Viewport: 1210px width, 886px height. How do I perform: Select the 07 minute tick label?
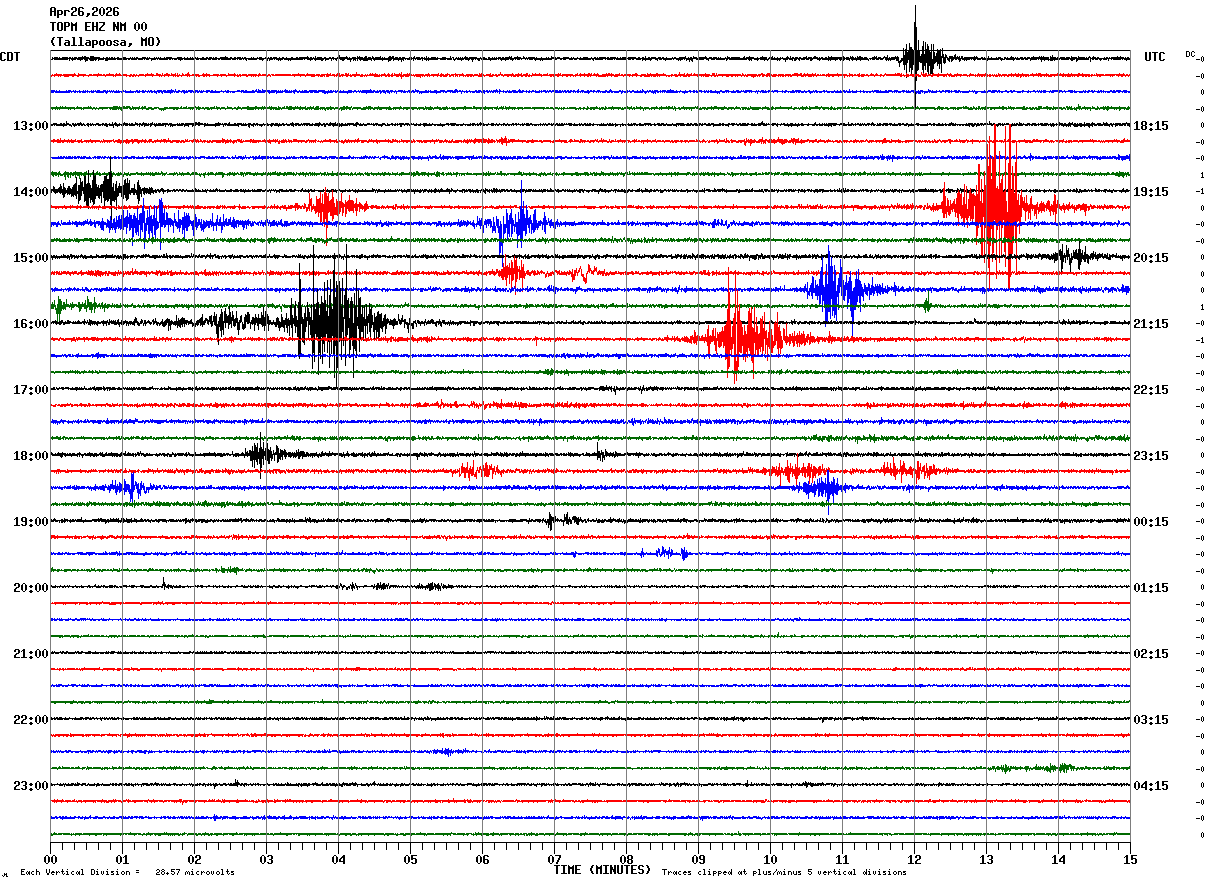point(554,859)
